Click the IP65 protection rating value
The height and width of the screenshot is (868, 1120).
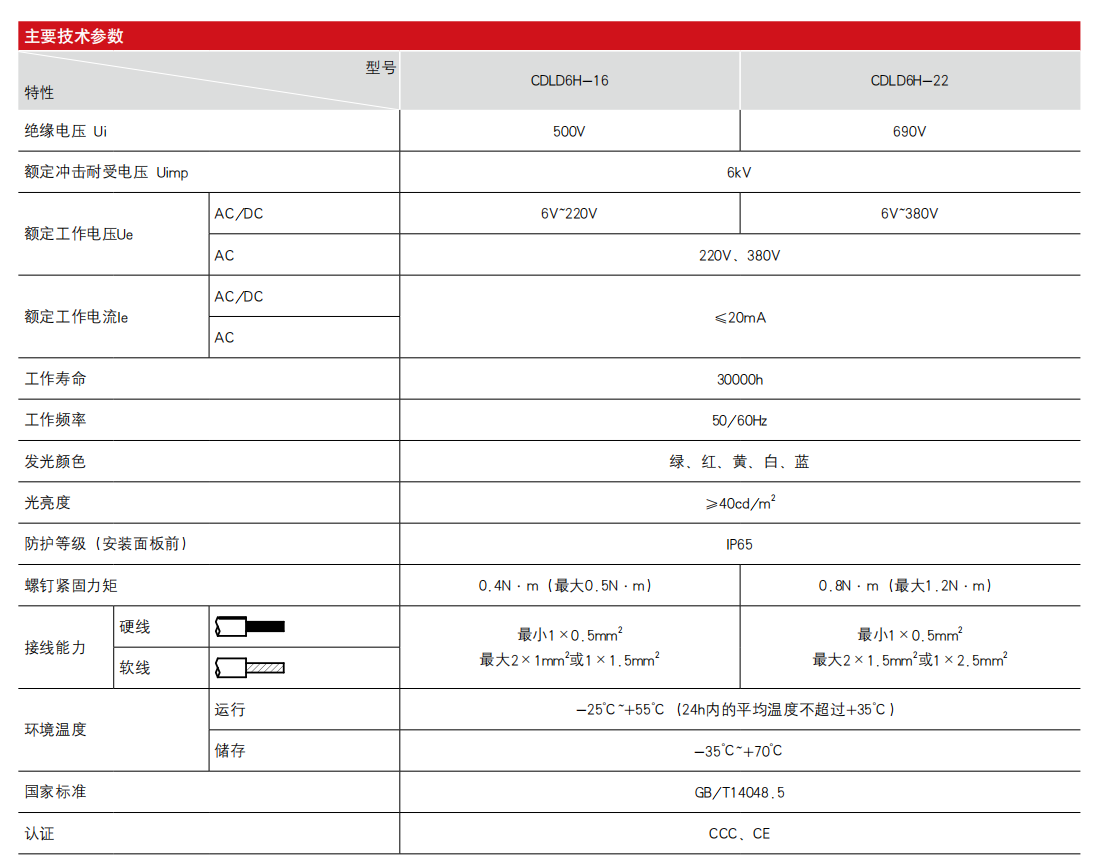(739, 544)
